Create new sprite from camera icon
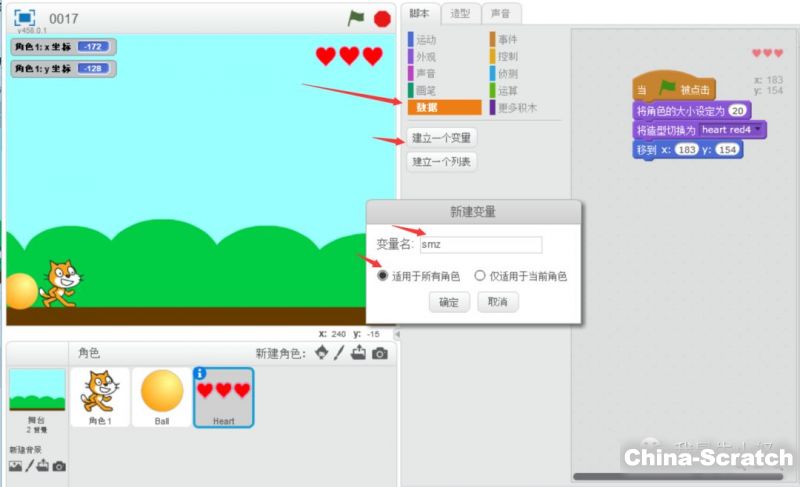Screen dimensions: 800x487 tap(379, 353)
